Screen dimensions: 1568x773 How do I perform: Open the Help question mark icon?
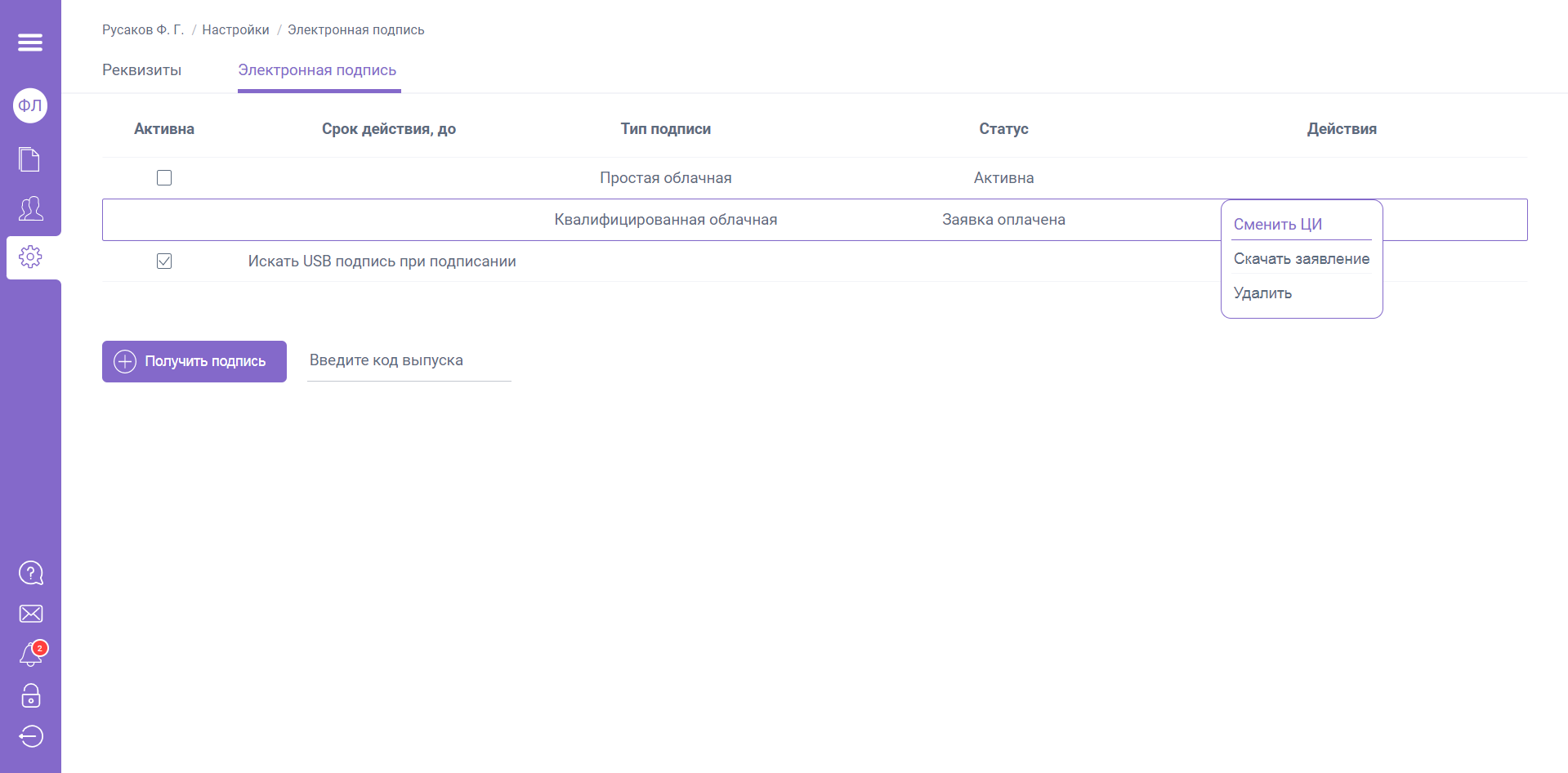pos(30,573)
